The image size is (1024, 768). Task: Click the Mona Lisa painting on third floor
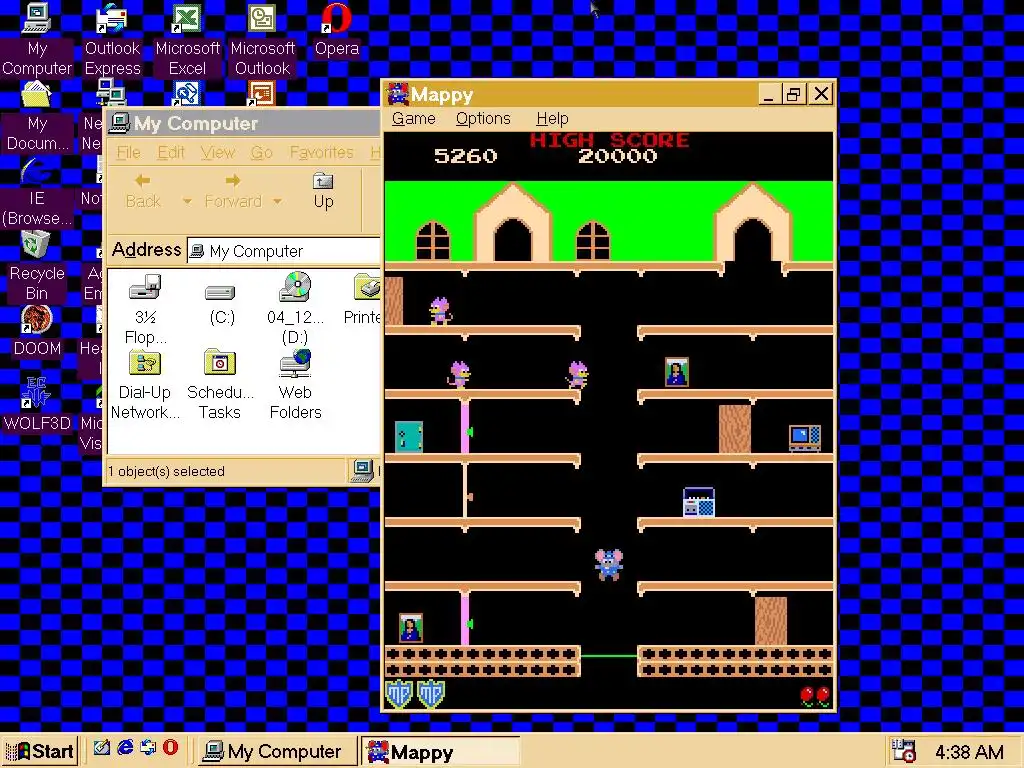click(x=677, y=372)
